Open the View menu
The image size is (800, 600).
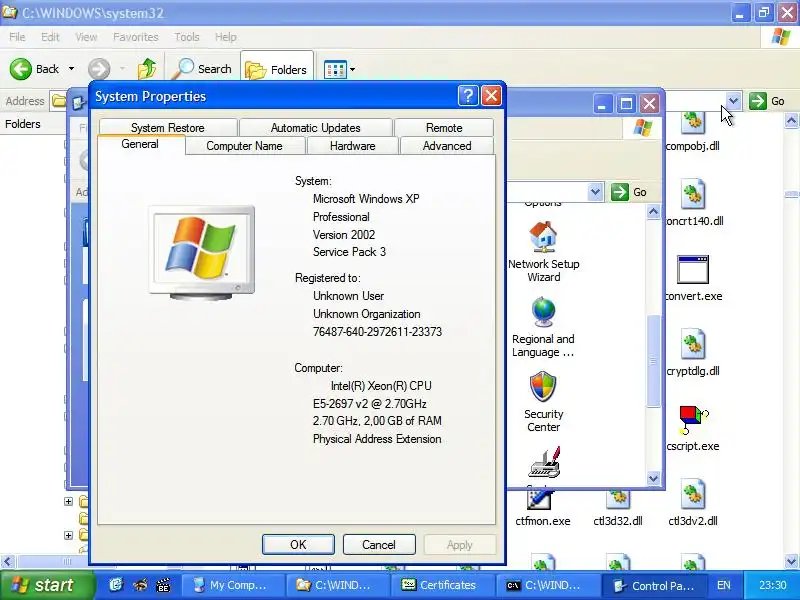(86, 37)
